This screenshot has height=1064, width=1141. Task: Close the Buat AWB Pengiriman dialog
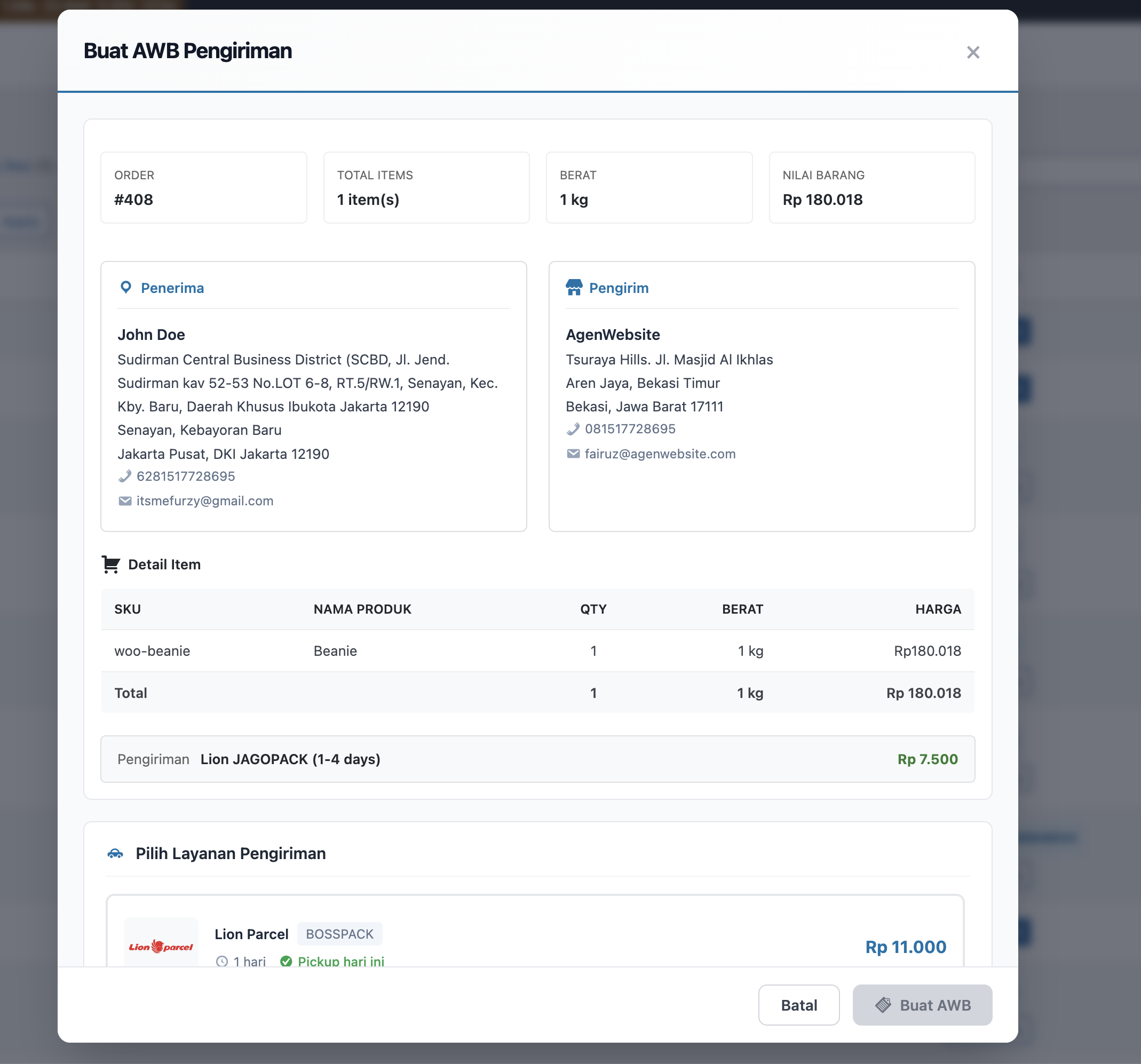[x=973, y=52]
